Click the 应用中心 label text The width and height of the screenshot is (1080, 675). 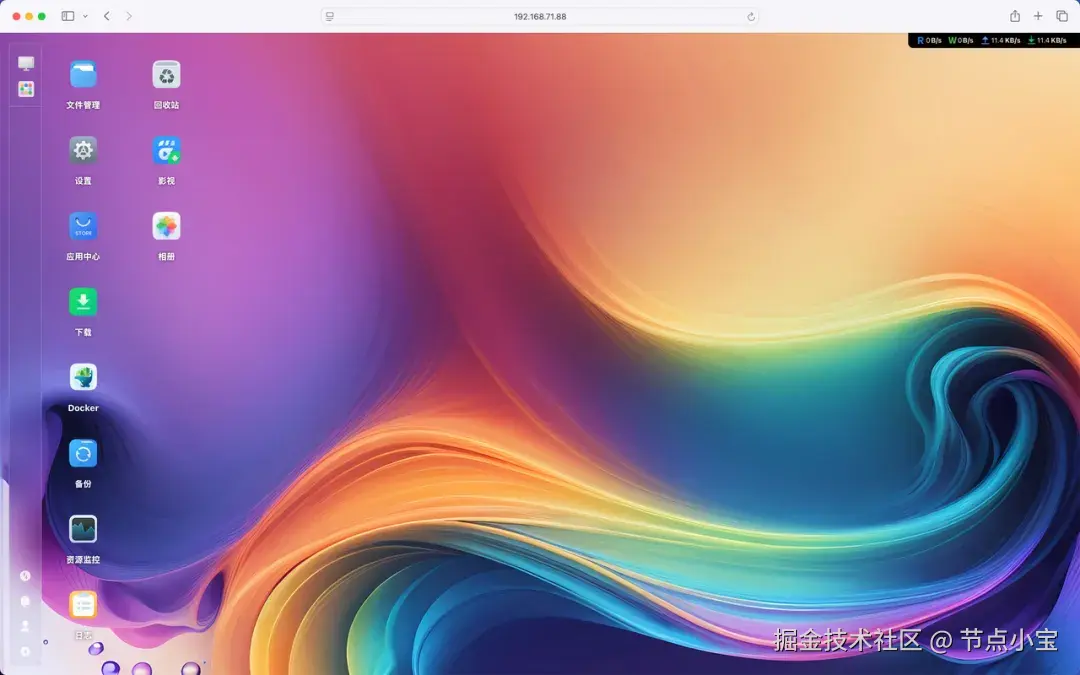pyautogui.click(x=83, y=256)
